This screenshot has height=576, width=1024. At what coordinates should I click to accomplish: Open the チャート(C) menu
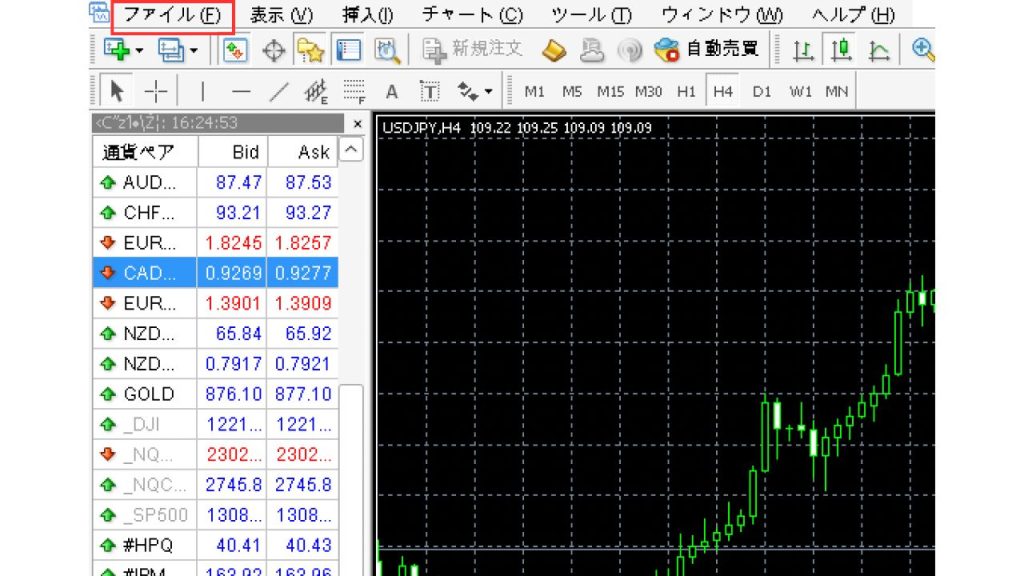(472, 15)
